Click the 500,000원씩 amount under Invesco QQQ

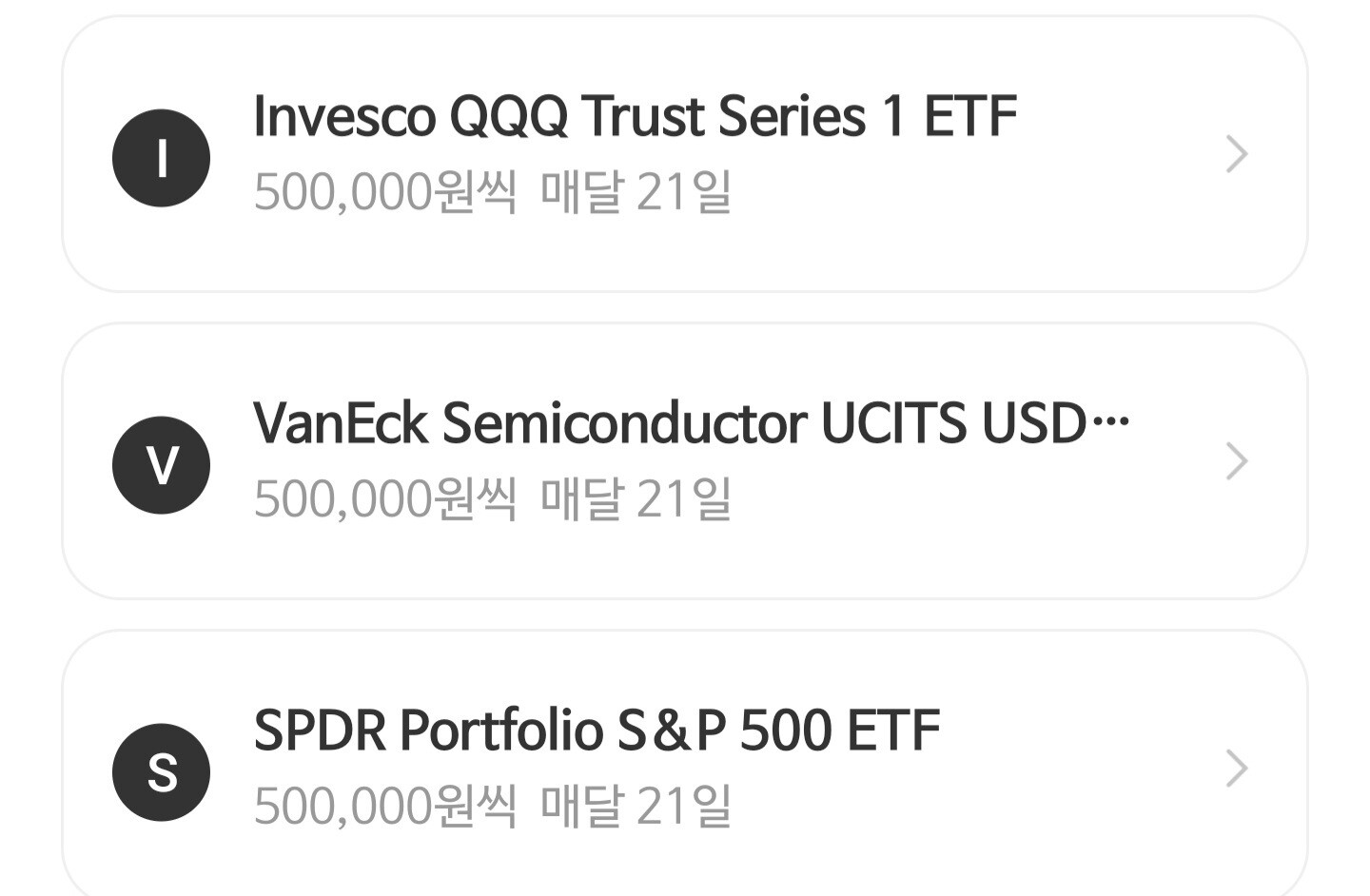(384, 192)
